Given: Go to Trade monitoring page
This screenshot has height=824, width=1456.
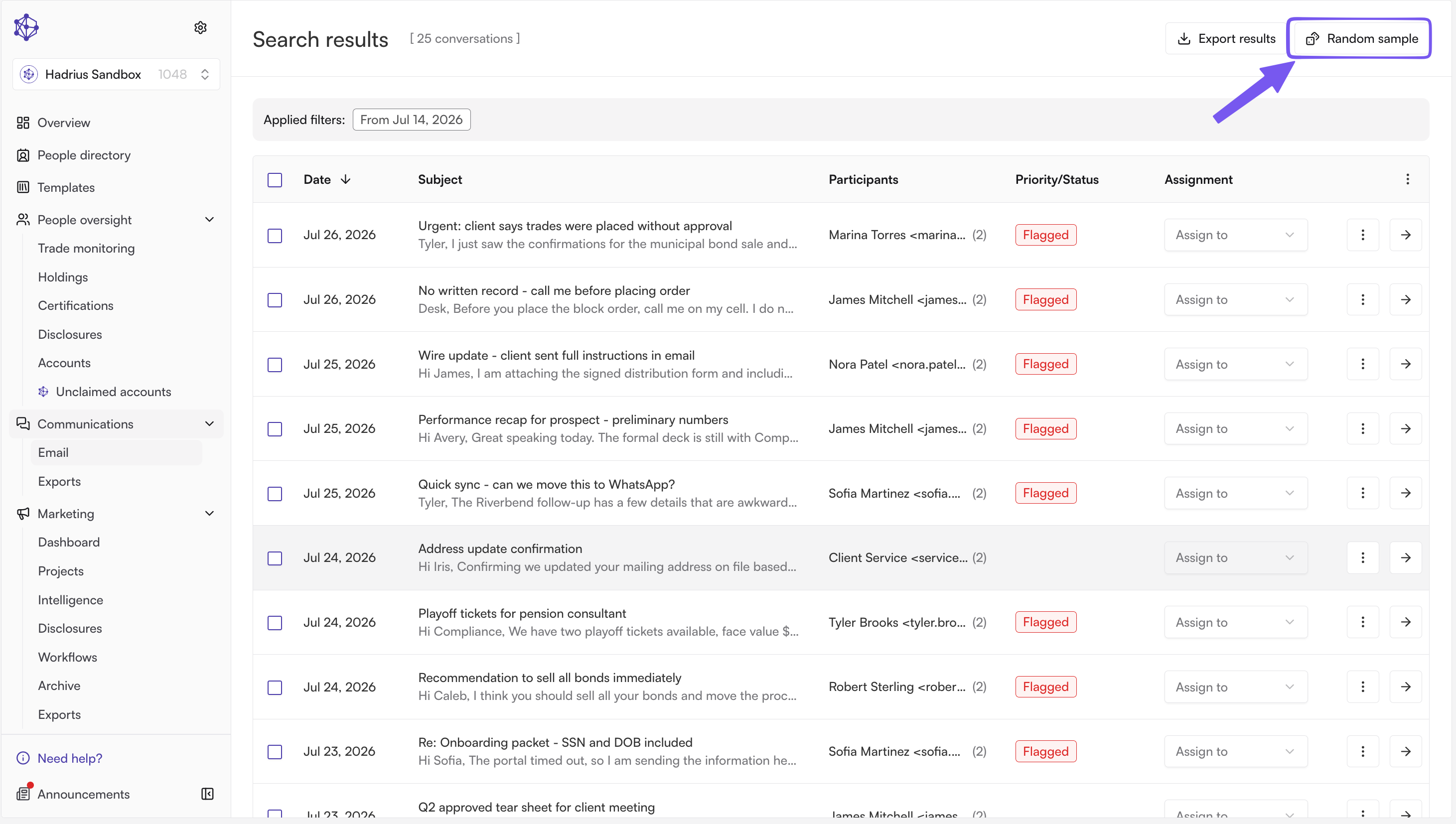Looking at the screenshot, I should pos(86,248).
